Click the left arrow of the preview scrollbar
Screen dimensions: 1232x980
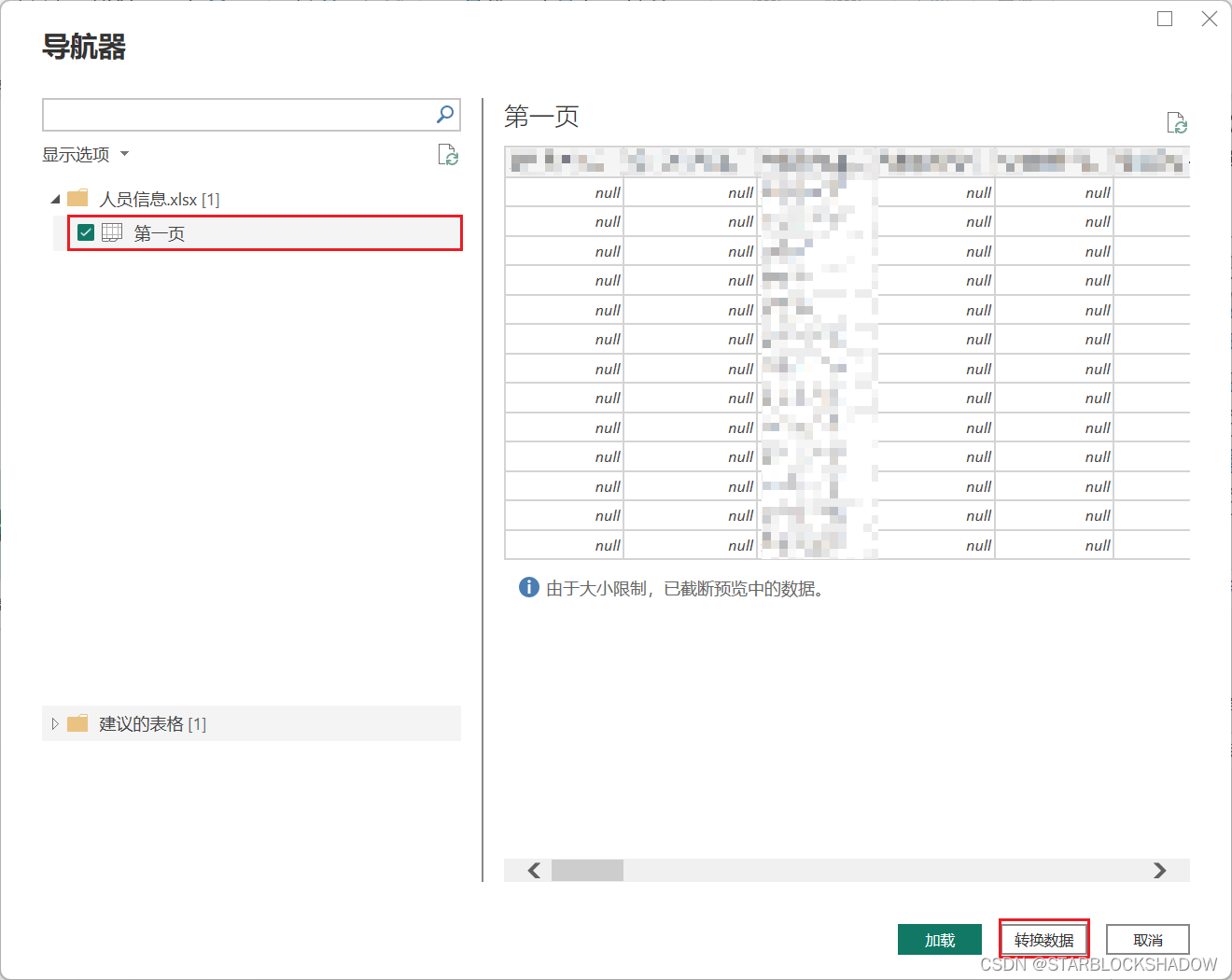coord(534,870)
